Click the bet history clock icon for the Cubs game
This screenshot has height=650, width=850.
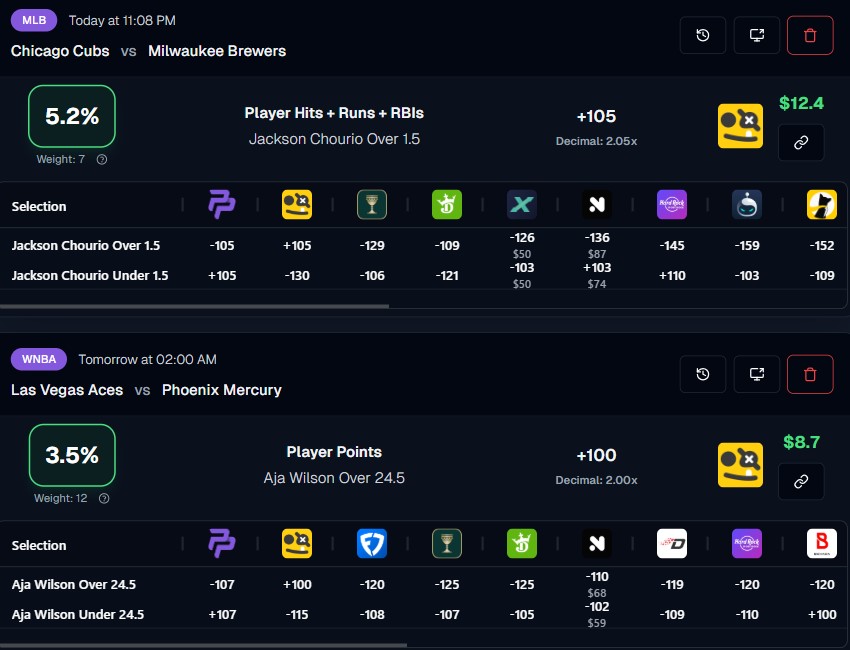[x=702, y=34]
